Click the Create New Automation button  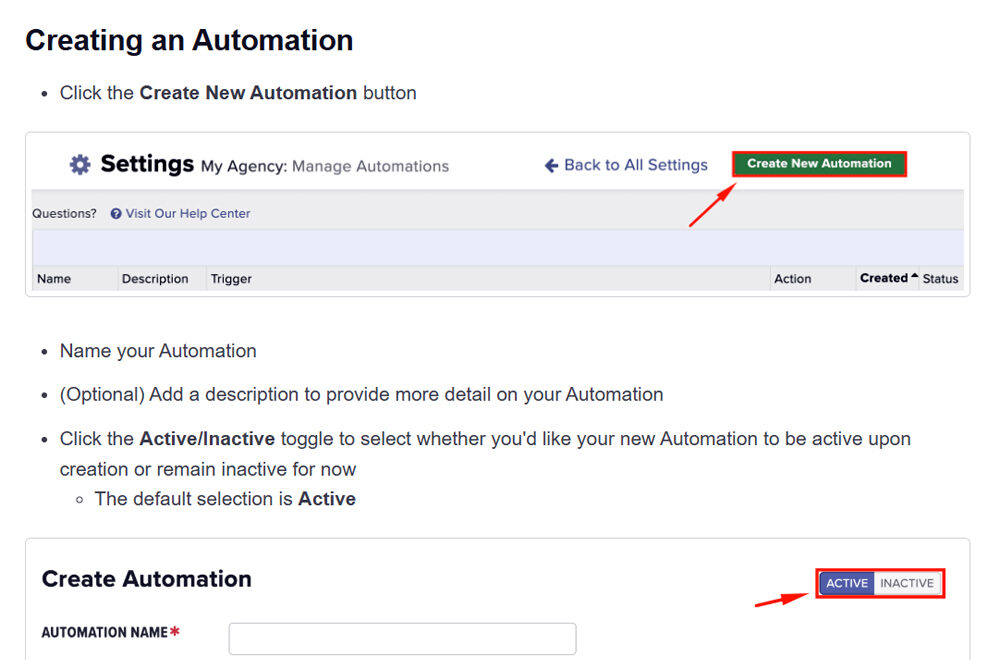pos(819,163)
